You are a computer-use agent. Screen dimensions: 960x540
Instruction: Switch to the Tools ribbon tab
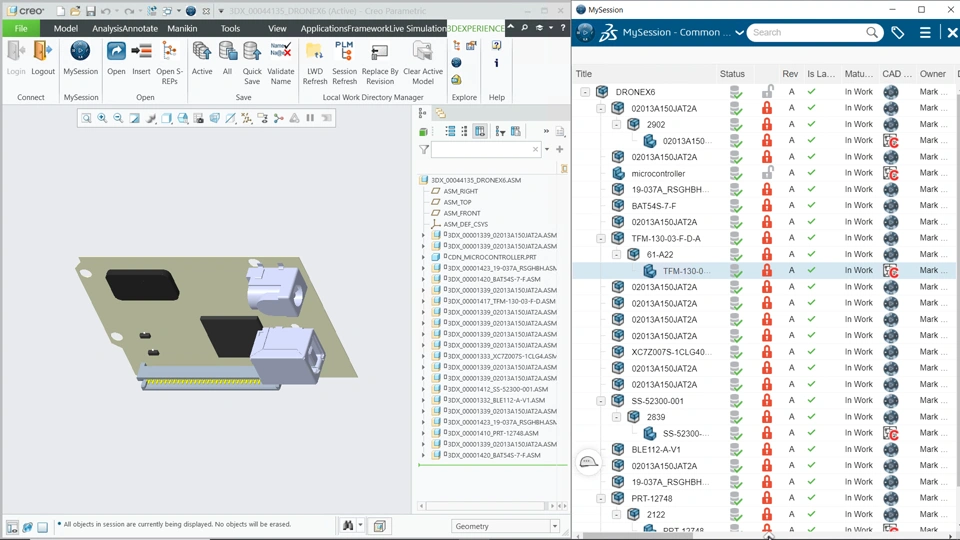click(x=230, y=28)
